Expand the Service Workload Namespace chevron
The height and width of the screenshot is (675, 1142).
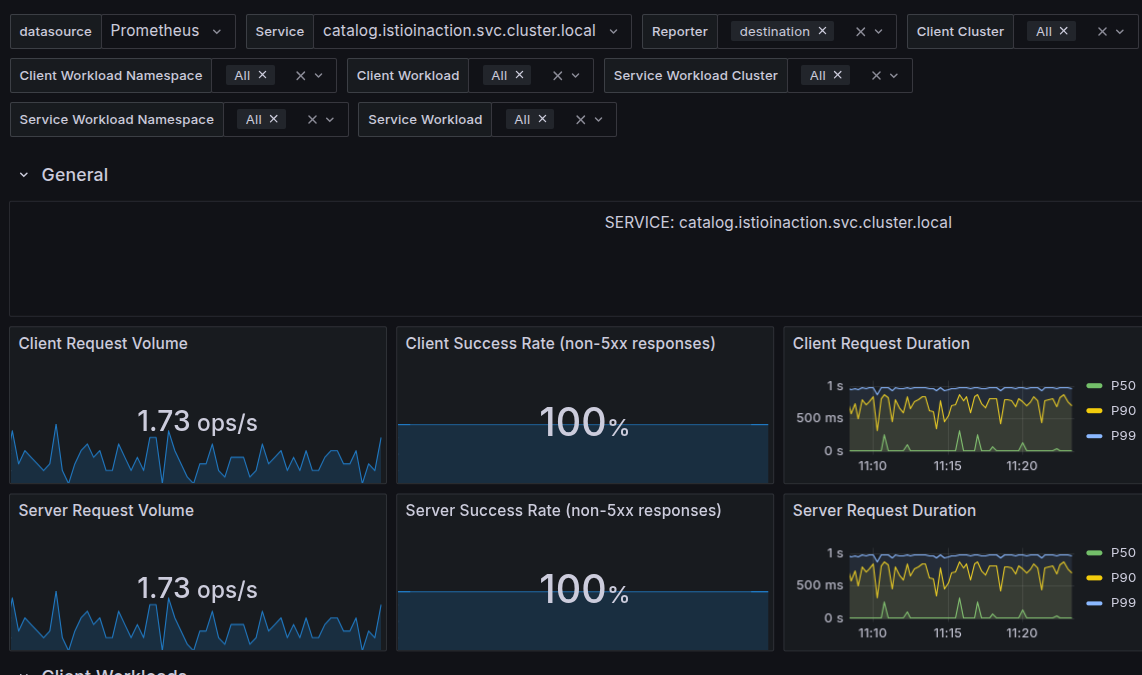coord(330,119)
